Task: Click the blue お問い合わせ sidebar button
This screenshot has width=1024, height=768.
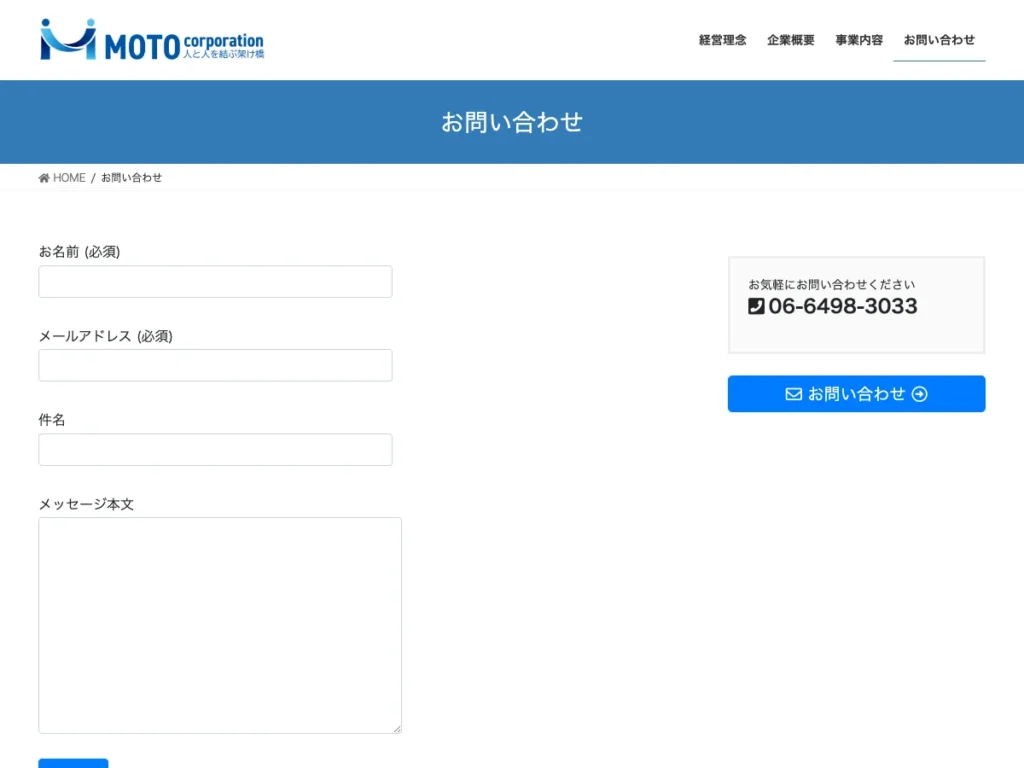Action: coord(856,394)
